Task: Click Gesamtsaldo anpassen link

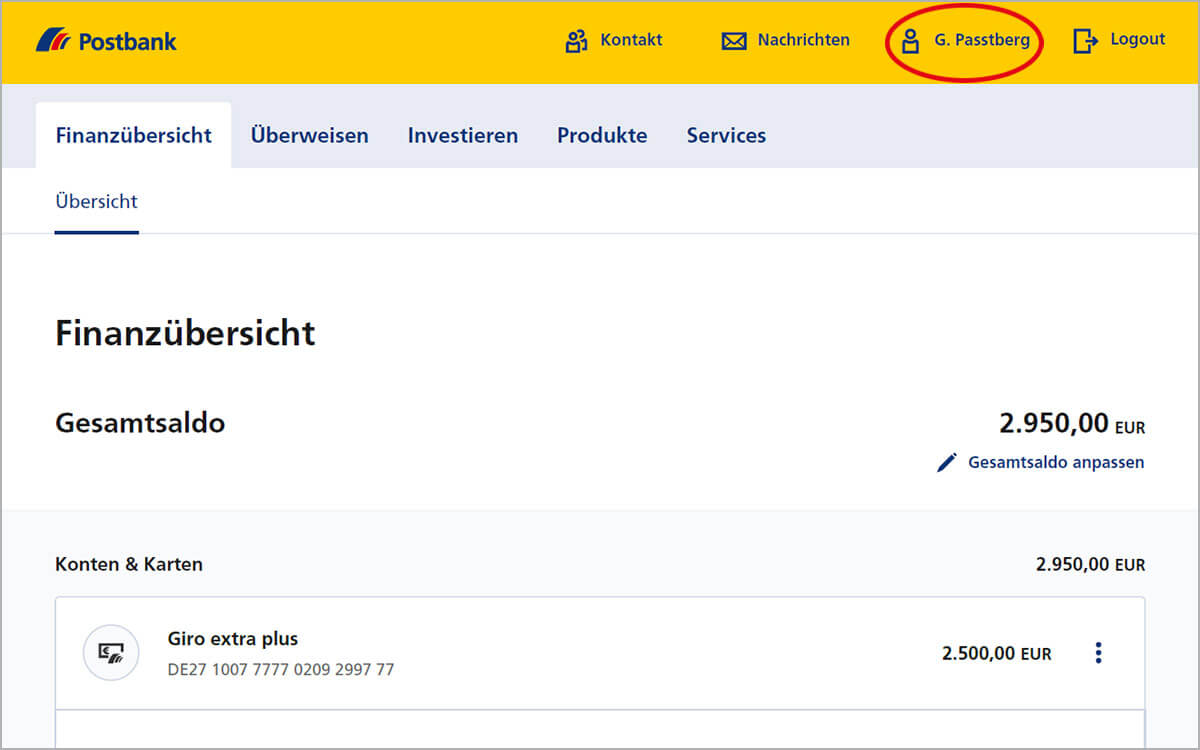Action: click(x=1056, y=462)
